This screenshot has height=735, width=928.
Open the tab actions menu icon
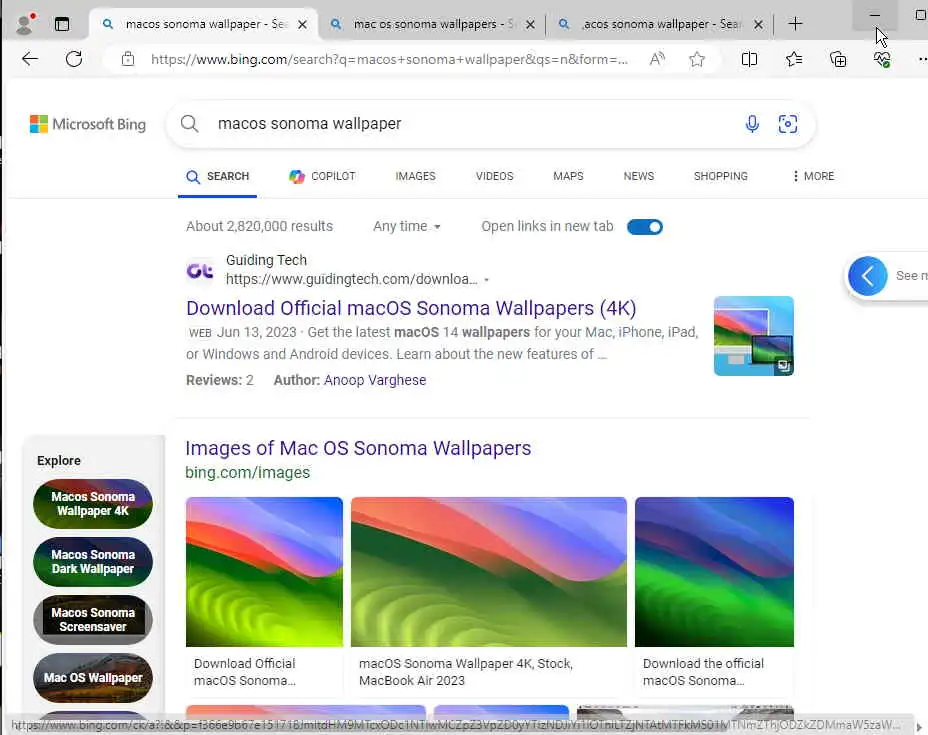(62, 24)
